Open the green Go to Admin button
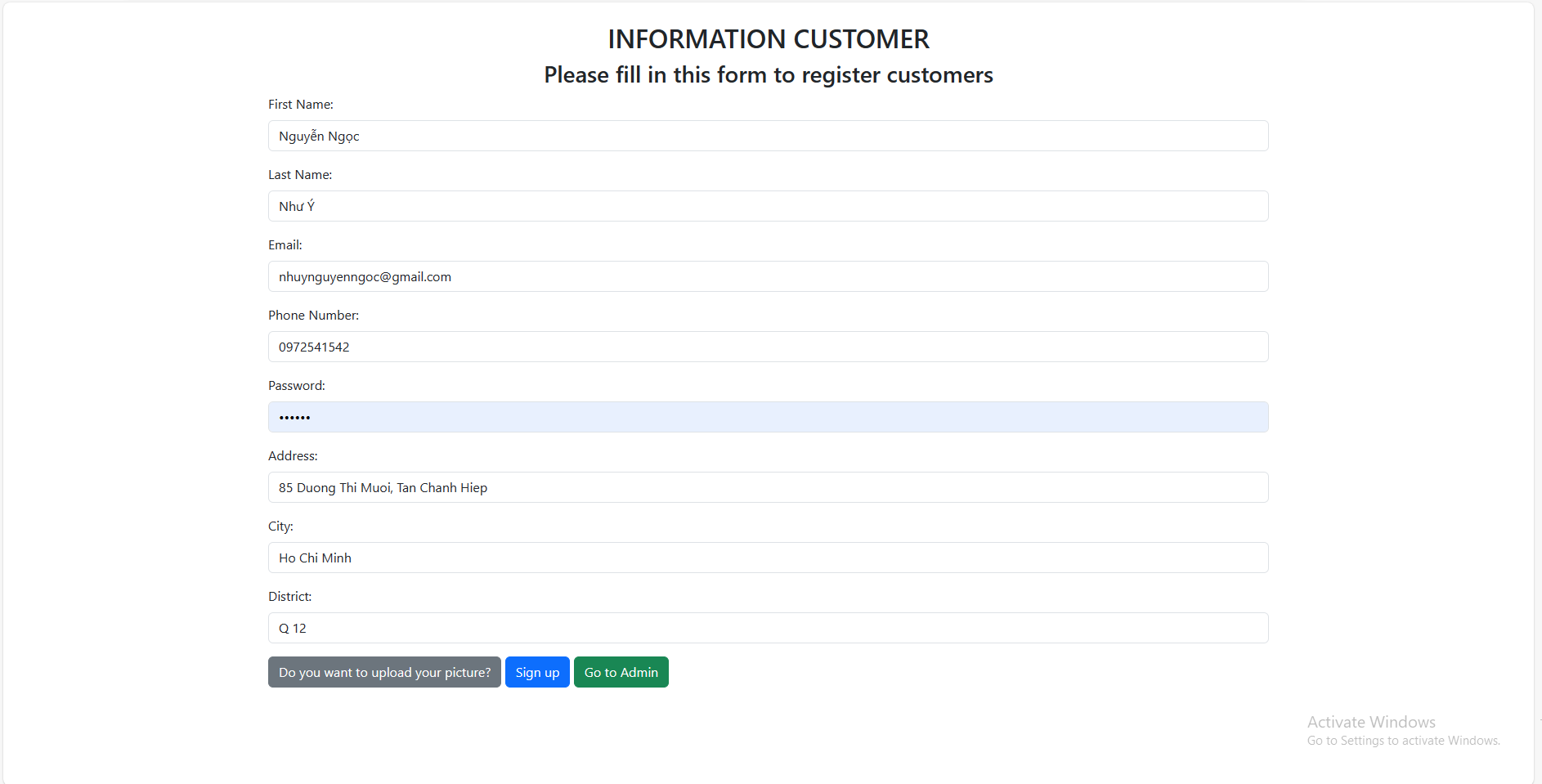The height and width of the screenshot is (784, 1542). (x=621, y=672)
